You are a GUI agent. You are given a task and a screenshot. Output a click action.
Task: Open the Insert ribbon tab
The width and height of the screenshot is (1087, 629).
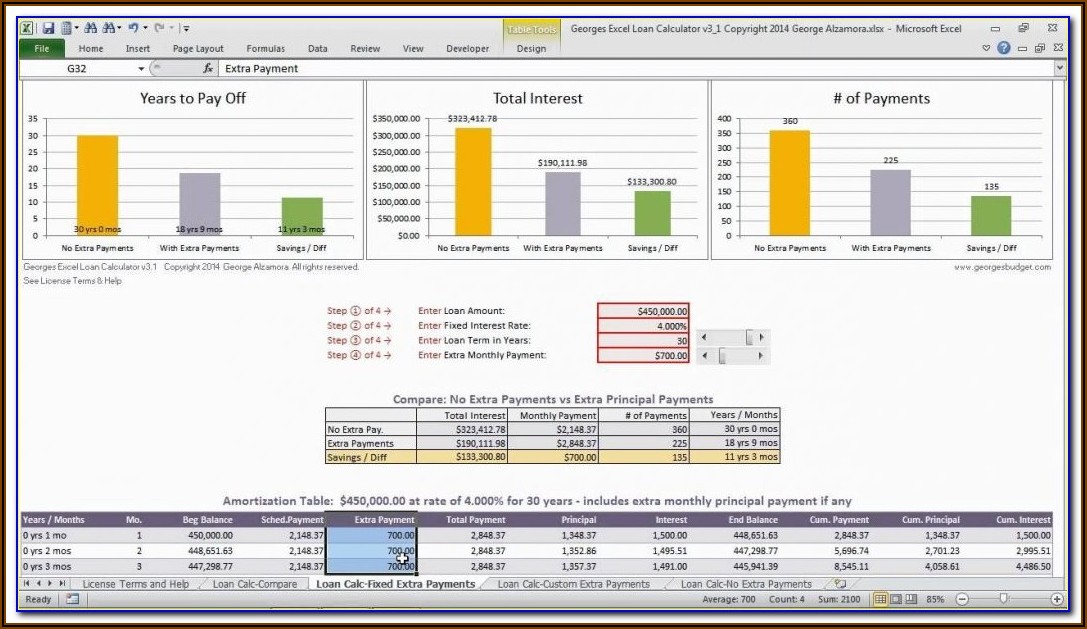138,49
